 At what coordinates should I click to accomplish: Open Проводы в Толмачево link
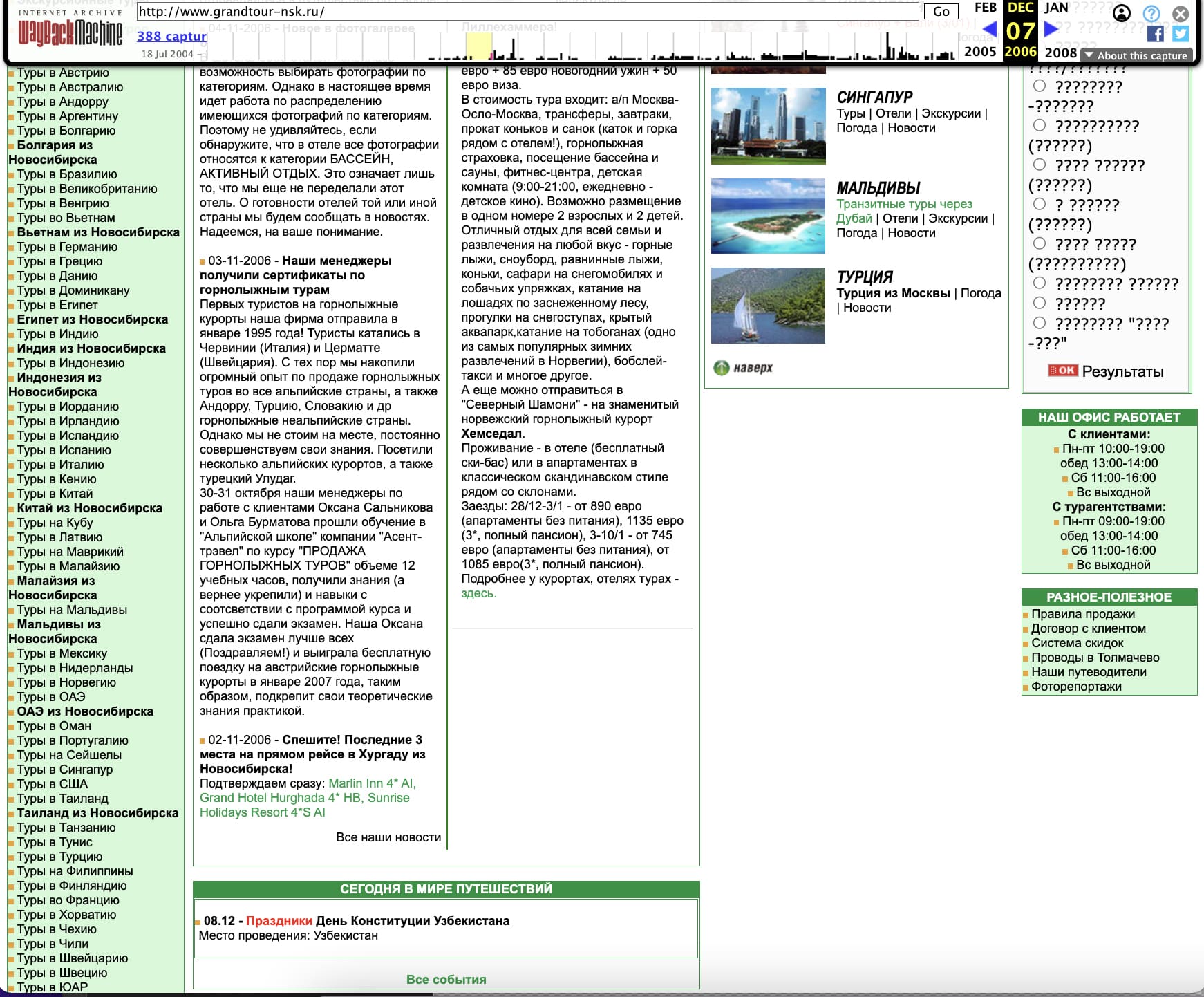click(1095, 658)
